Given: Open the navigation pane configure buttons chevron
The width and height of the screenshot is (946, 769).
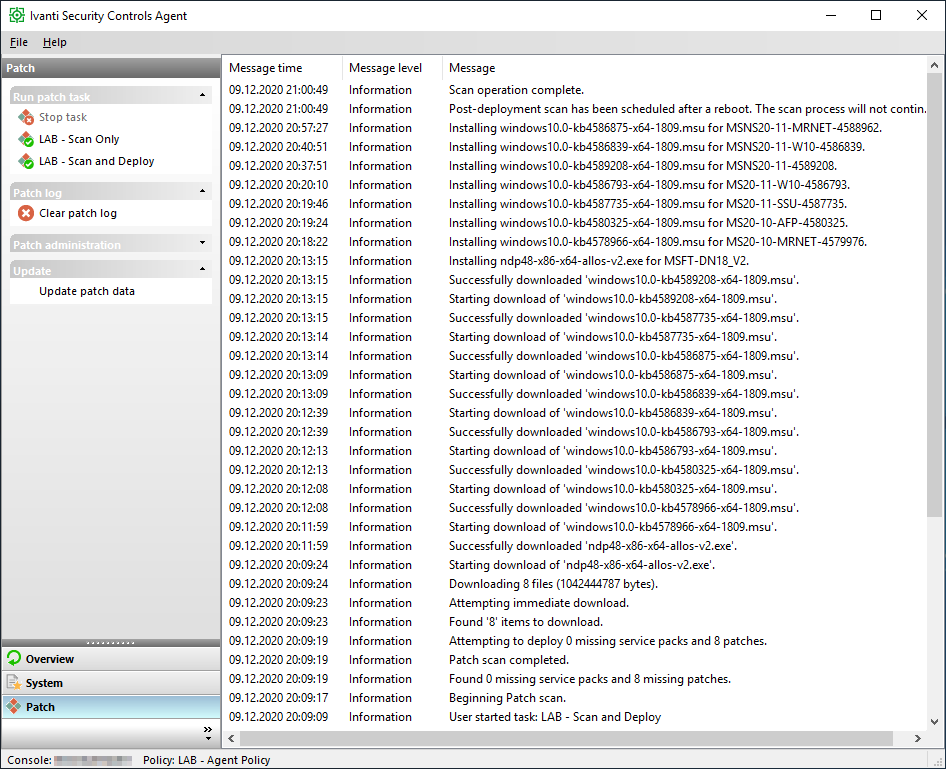Looking at the screenshot, I should click(208, 733).
